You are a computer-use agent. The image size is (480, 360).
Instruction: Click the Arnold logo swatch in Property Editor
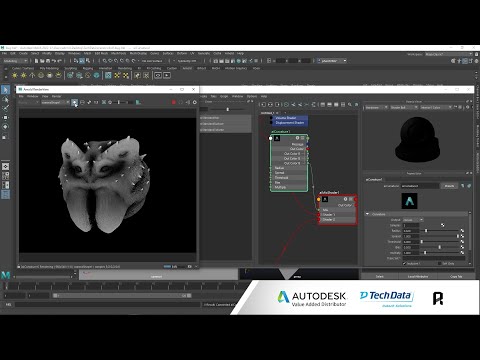(x=409, y=201)
